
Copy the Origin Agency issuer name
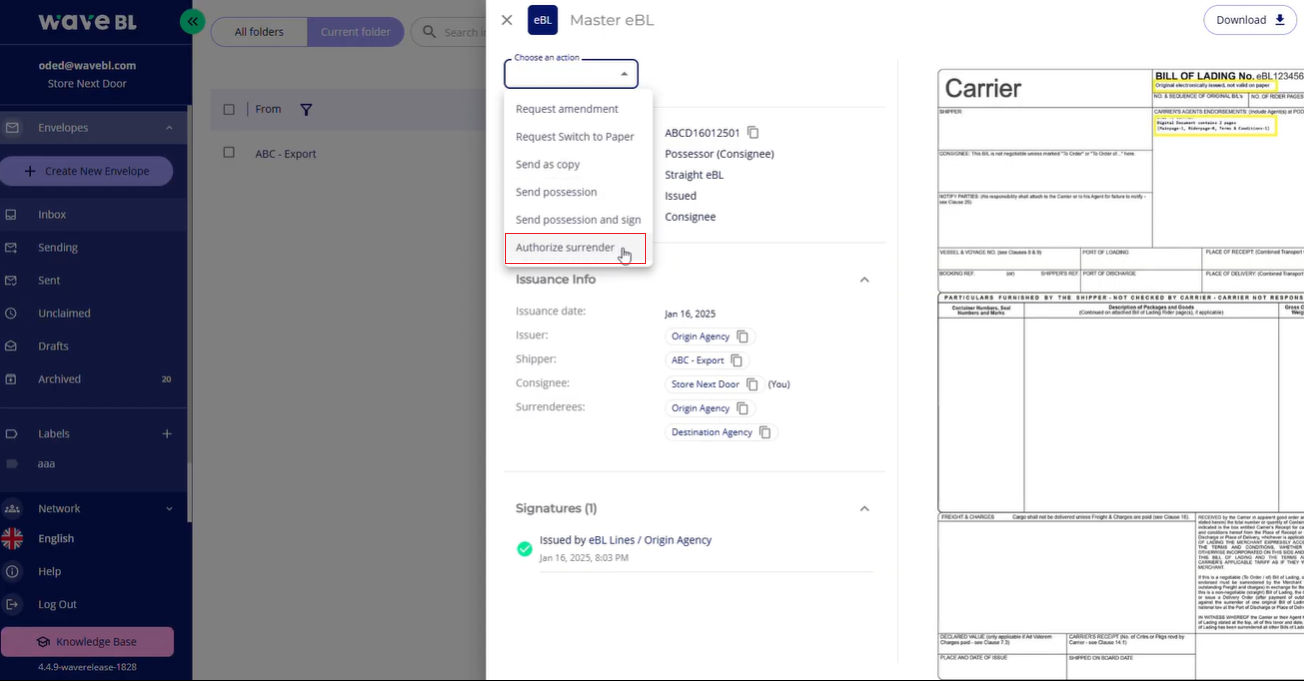click(x=742, y=337)
